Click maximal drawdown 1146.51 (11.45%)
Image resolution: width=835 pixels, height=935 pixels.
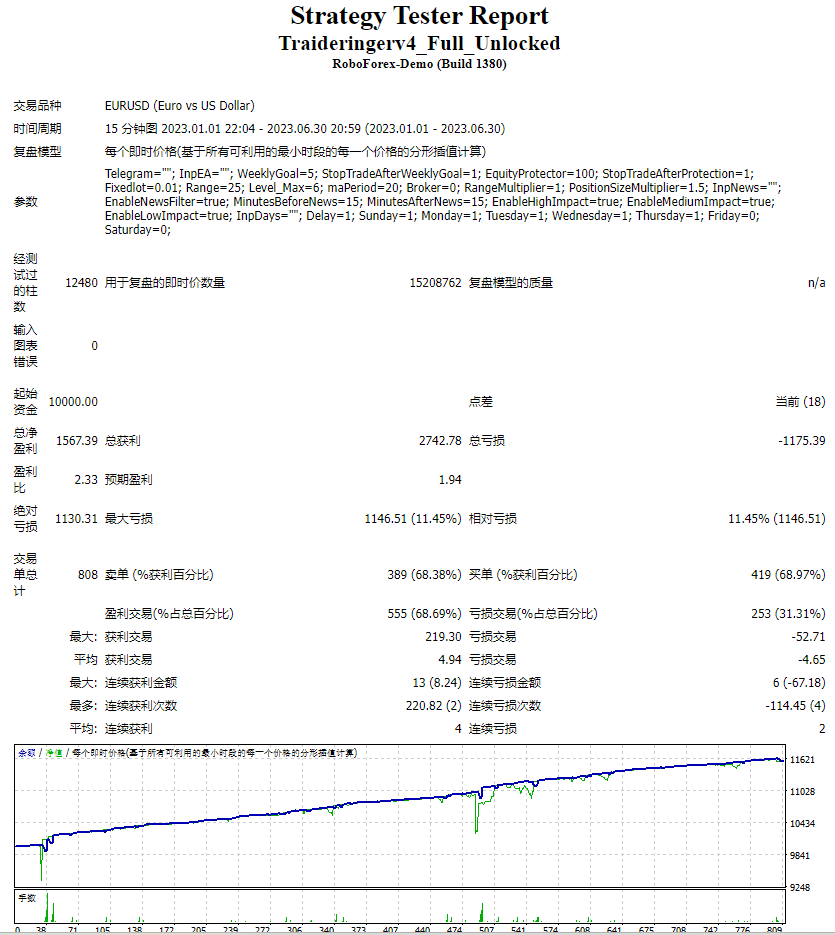pos(413,519)
